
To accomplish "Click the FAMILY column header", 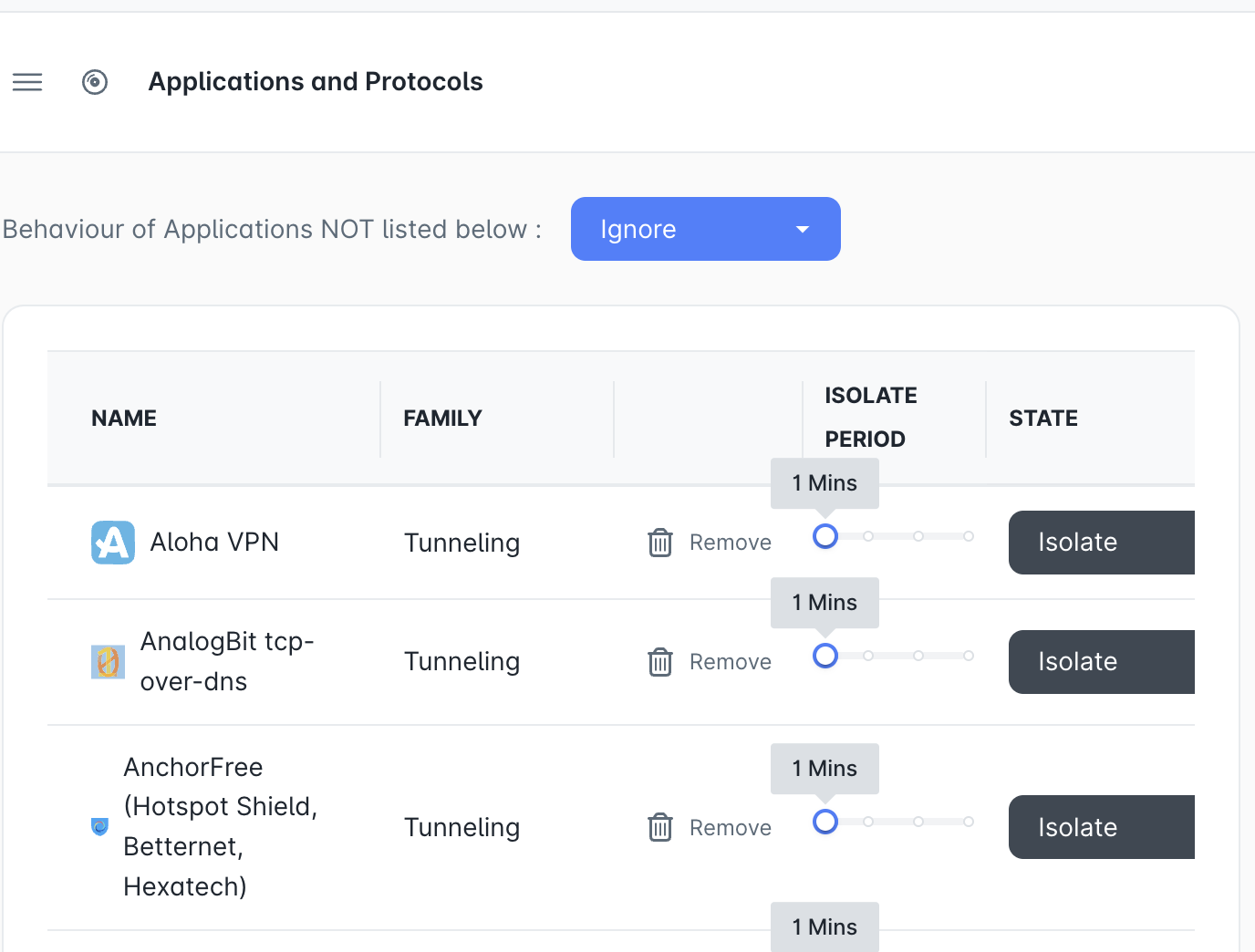I will coord(442,419).
